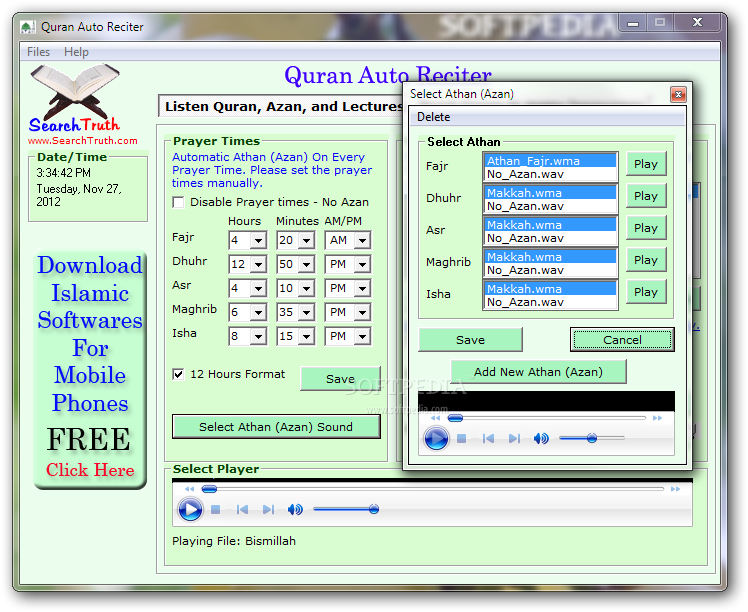Select Makkah.wma for Dhuhr
The height and width of the screenshot is (612, 748).
(551, 193)
